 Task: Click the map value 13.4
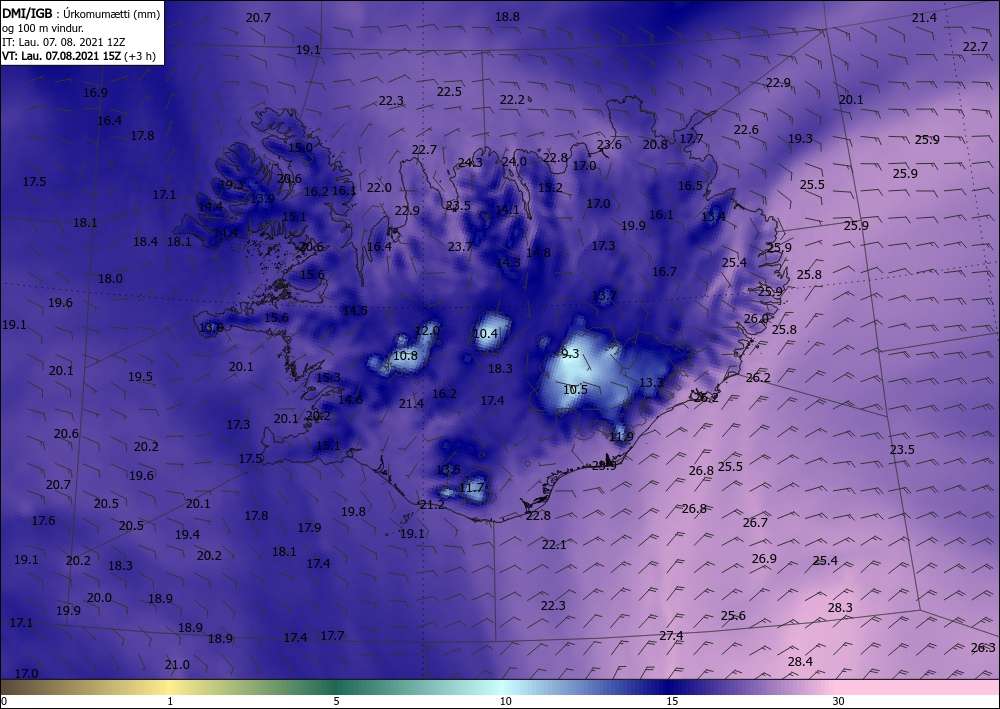[713, 217]
